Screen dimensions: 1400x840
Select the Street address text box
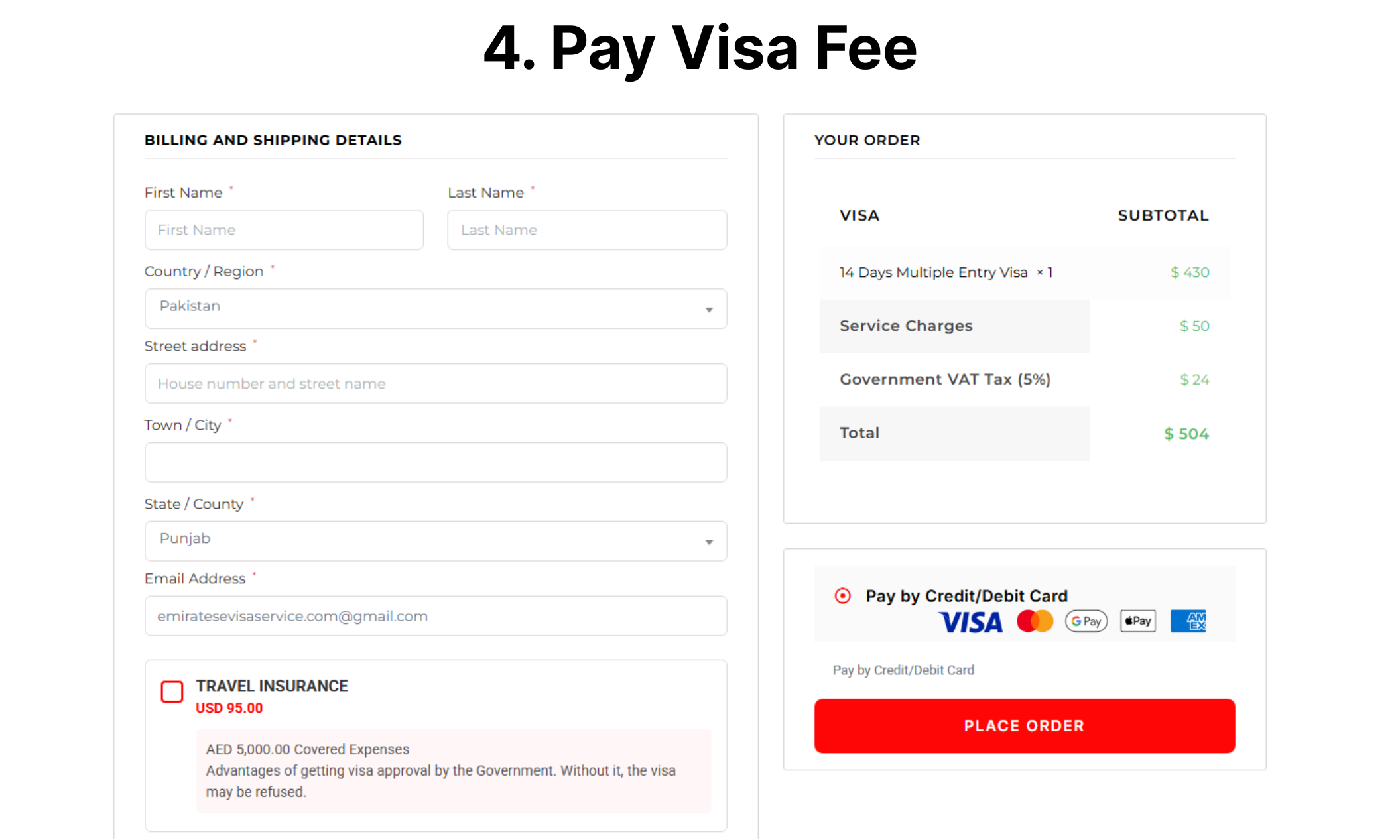(435, 383)
